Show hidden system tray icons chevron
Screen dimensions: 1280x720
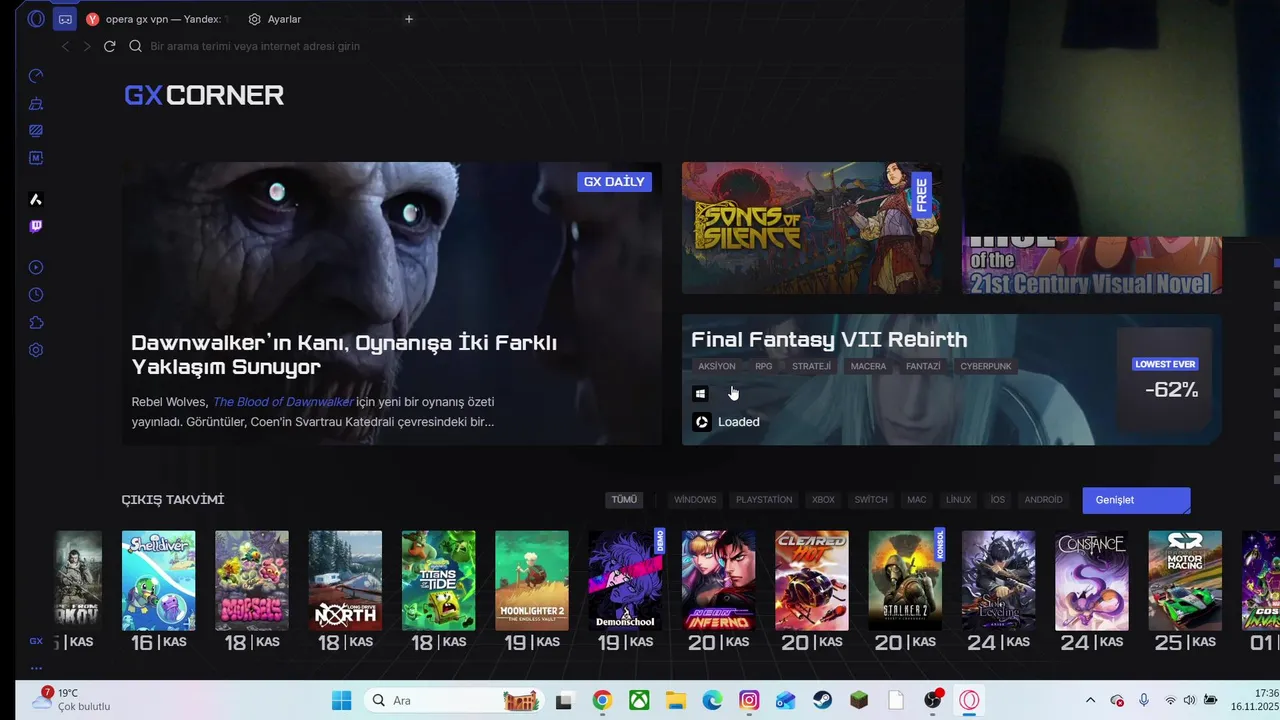click(1090, 700)
